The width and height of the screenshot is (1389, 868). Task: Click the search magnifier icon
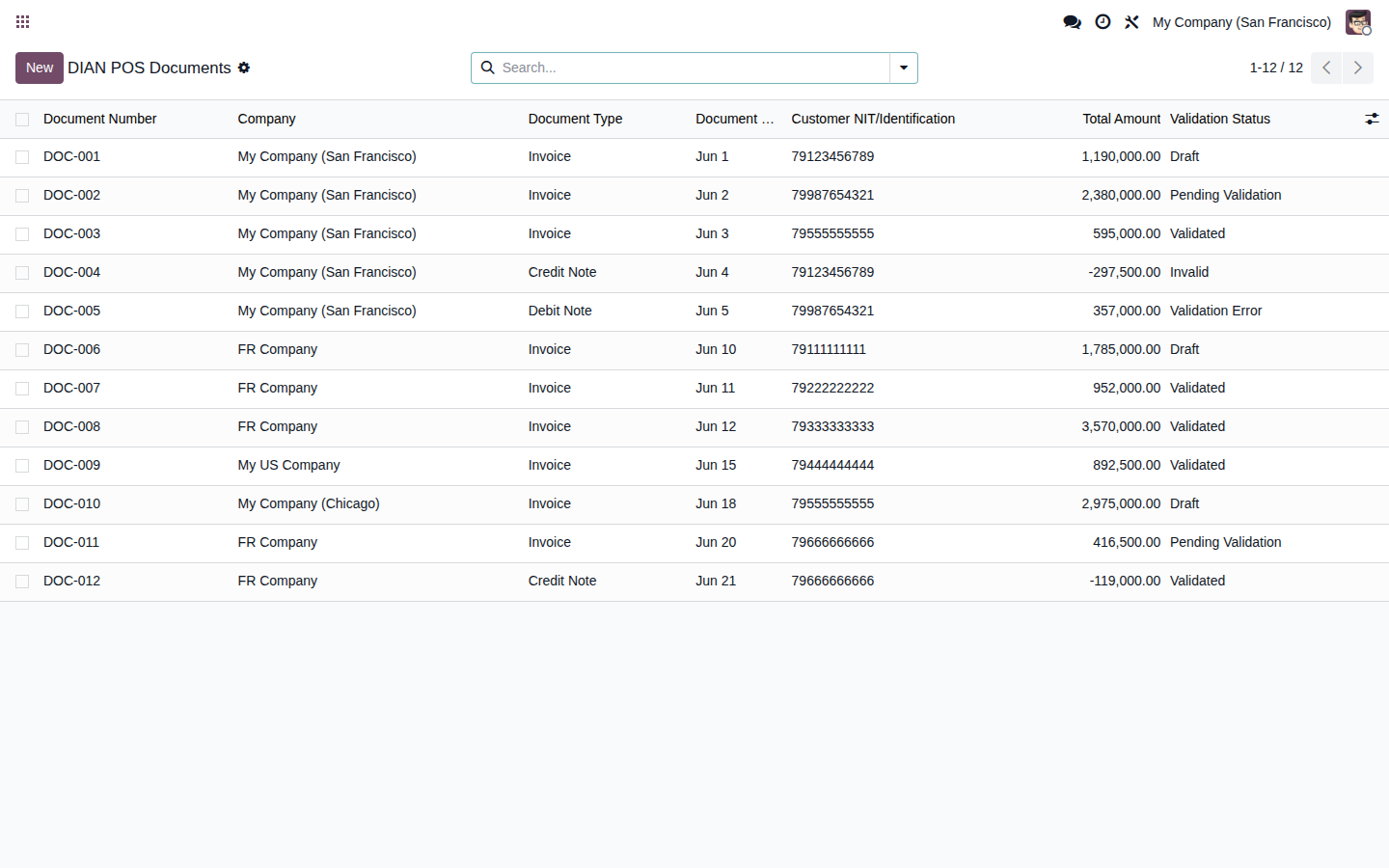point(488,68)
